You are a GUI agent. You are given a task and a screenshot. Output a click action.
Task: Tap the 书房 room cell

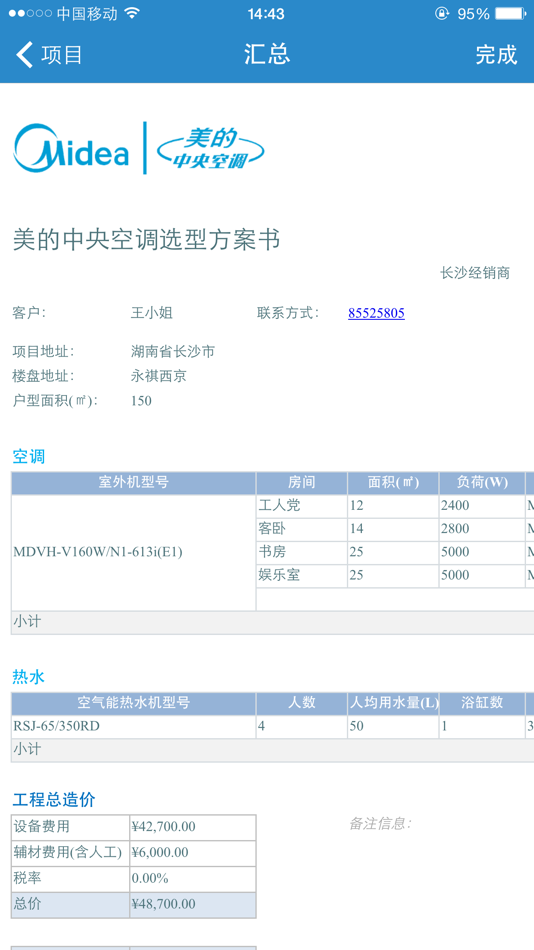(x=302, y=552)
